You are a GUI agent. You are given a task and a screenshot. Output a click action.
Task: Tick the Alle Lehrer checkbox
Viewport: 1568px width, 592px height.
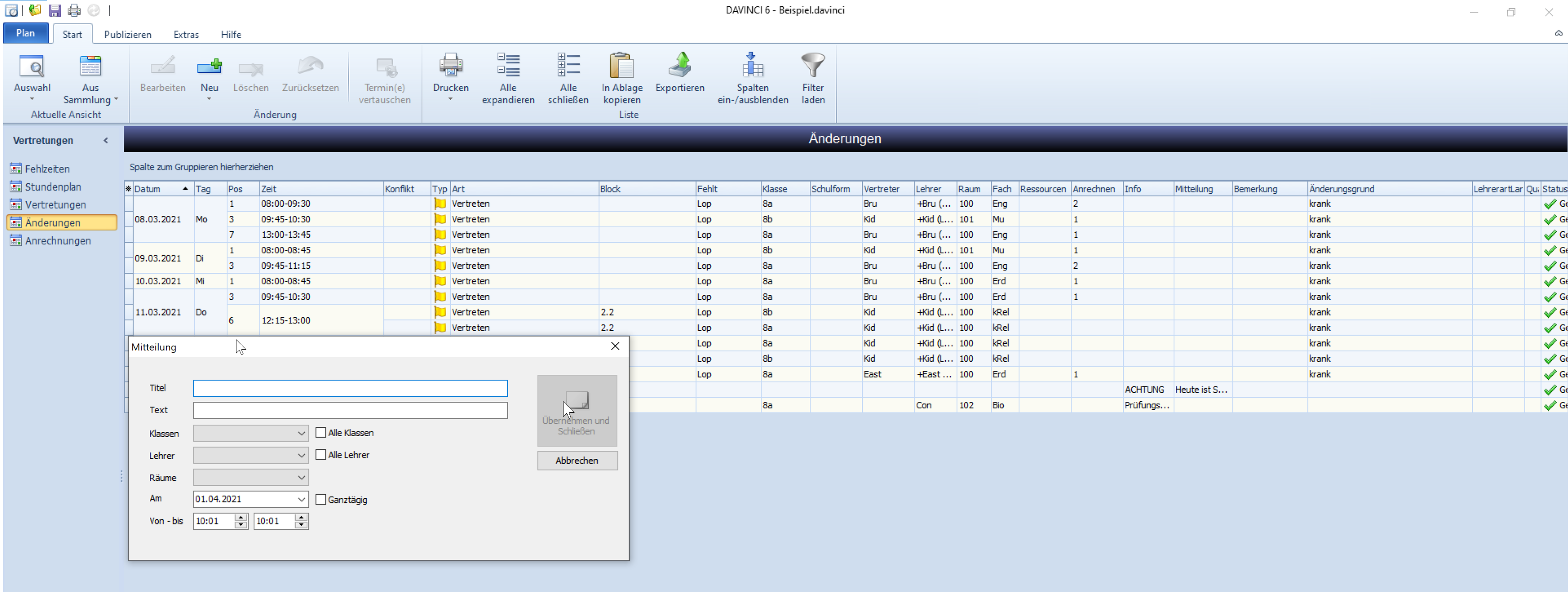point(321,455)
